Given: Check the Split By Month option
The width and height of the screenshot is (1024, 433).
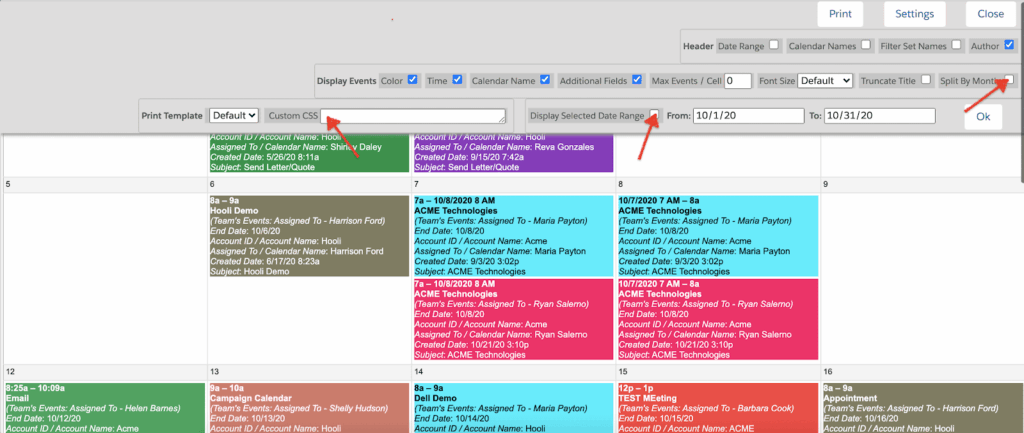Looking at the screenshot, I should [x=1011, y=80].
